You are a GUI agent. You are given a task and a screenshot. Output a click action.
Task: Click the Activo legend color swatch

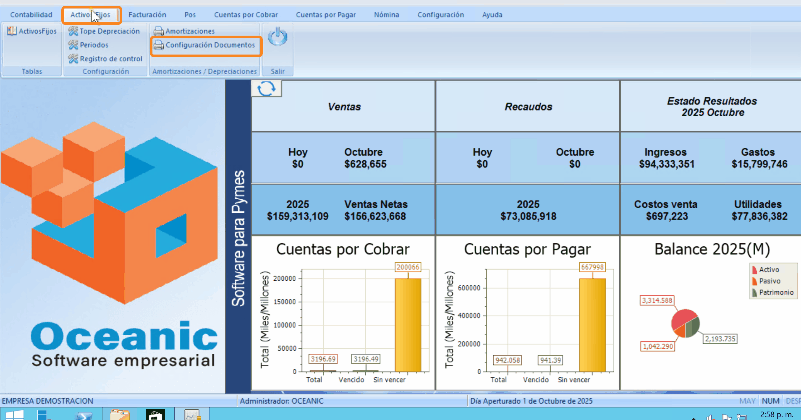pos(754,270)
